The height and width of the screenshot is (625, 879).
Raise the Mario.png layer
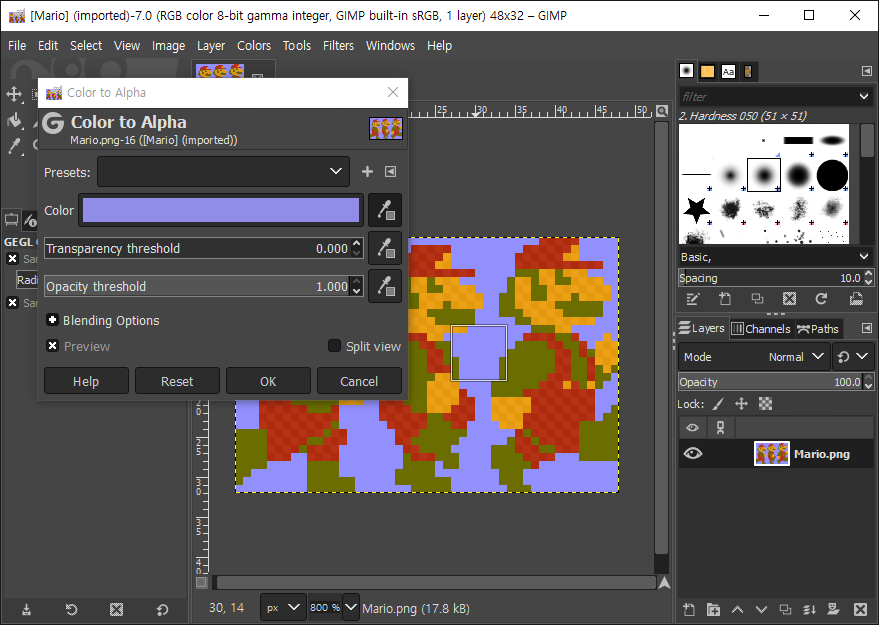point(737,609)
